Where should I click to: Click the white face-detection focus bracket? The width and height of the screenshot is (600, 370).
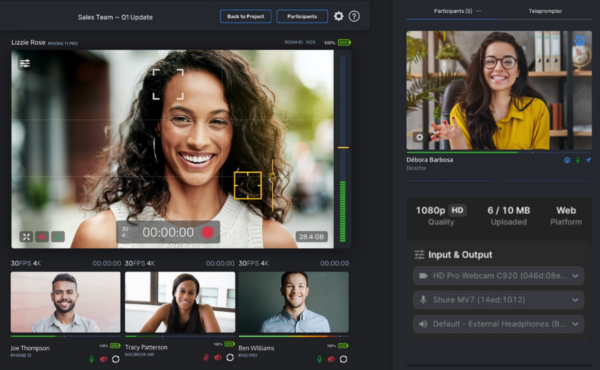pyautogui.click(x=168, y=85)
